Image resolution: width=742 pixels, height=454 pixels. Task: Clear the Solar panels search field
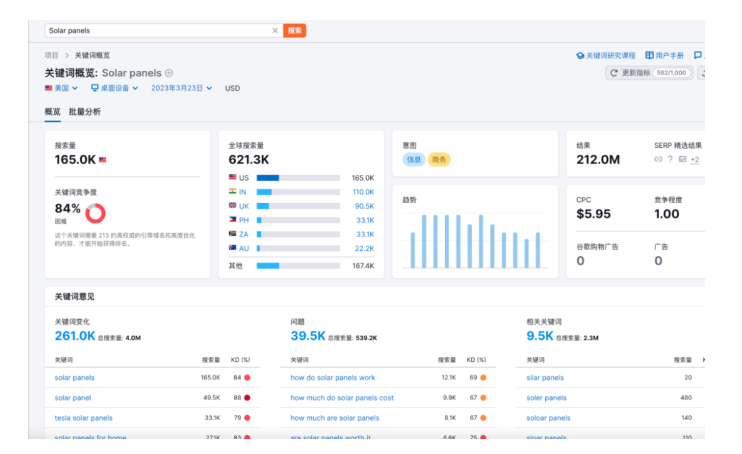coord(275,31)
